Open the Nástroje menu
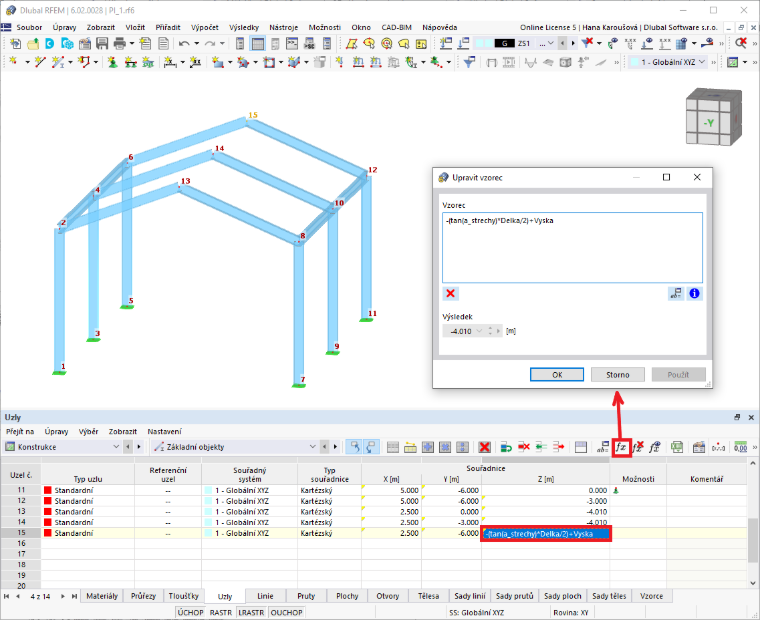This screenshot has width=760, height=620. tap(284, 27)
